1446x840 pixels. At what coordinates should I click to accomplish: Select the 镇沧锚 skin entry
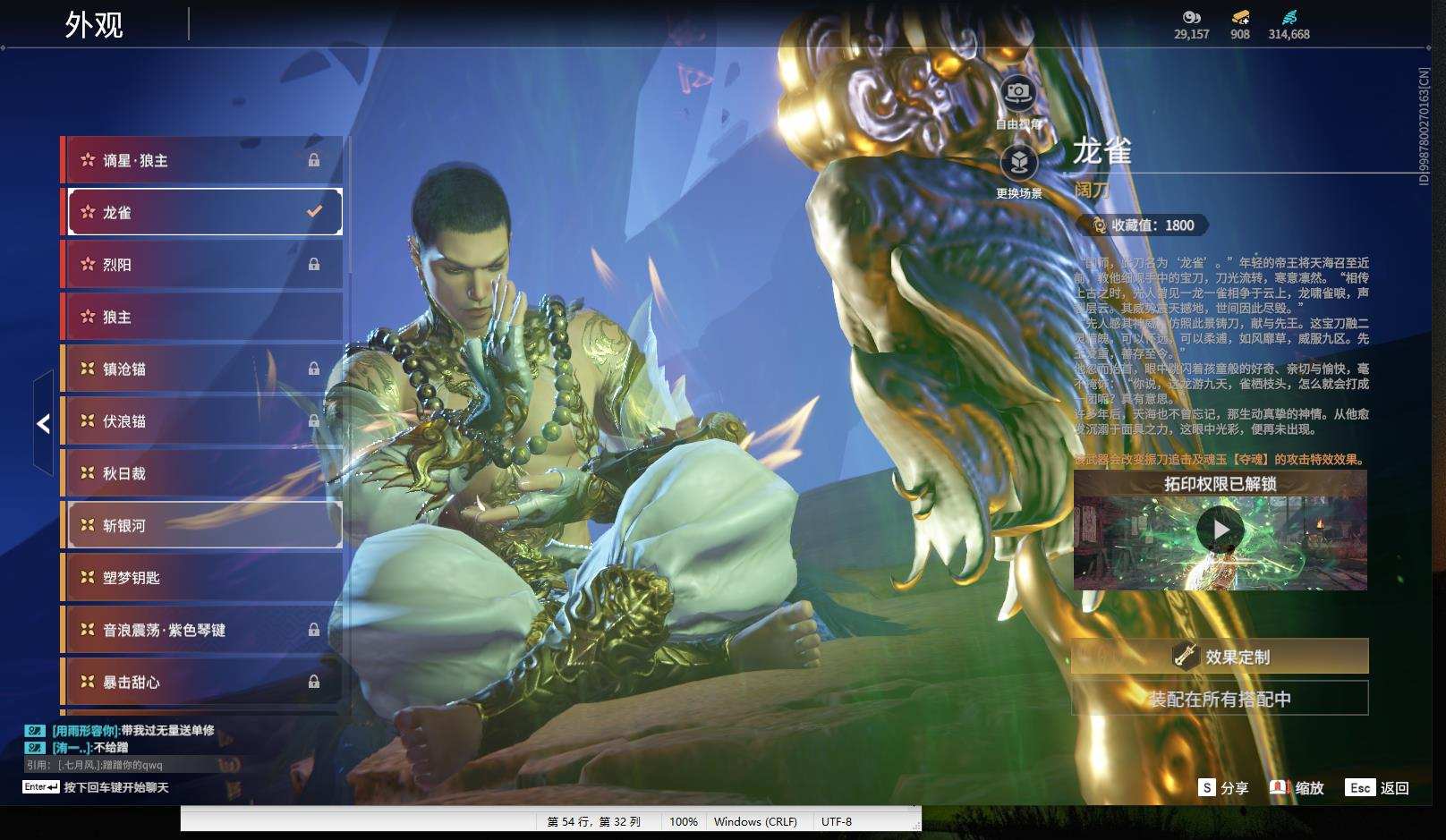pos(202,369)
